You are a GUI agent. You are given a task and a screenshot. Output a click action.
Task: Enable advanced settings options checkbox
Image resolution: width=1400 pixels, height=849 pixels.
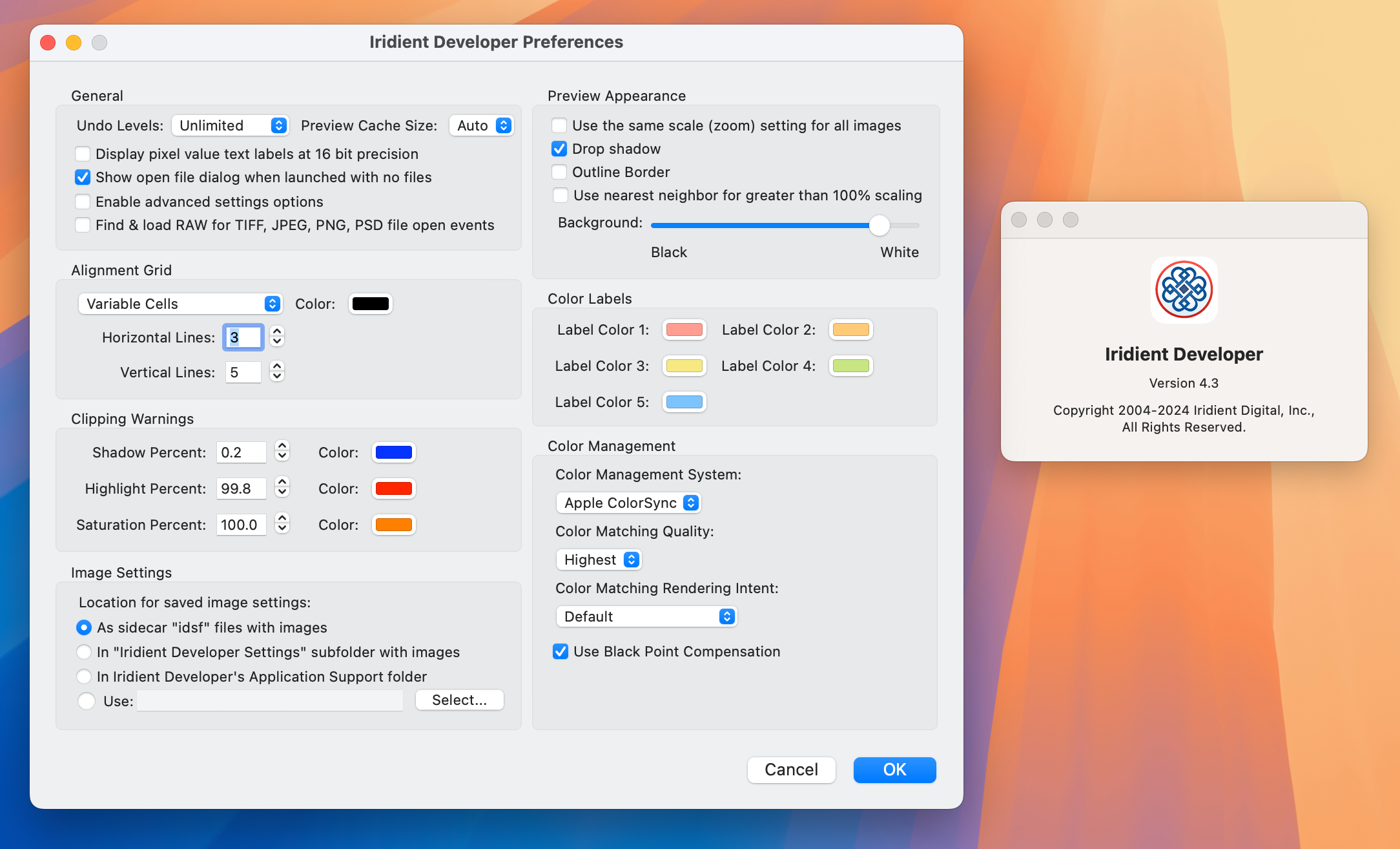pos(83,202)
